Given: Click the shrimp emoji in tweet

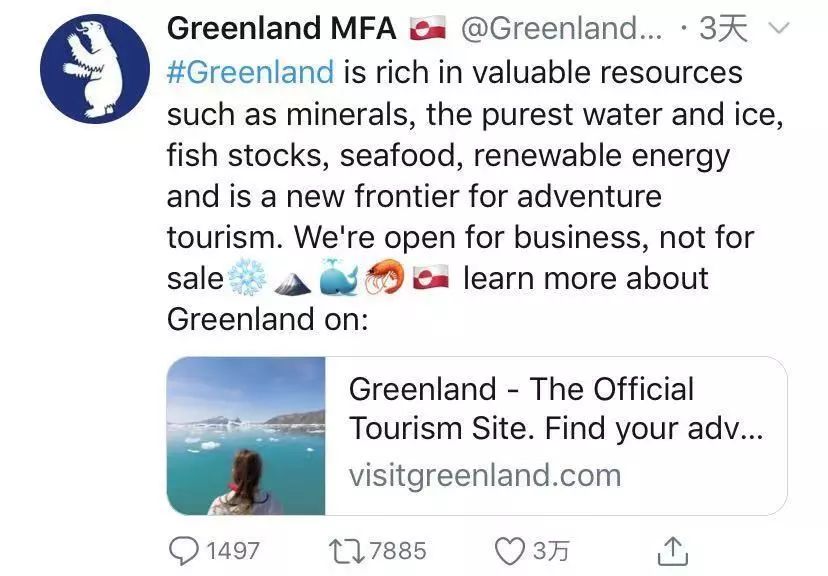Looking at the screenshot, I should click(384, 279).
